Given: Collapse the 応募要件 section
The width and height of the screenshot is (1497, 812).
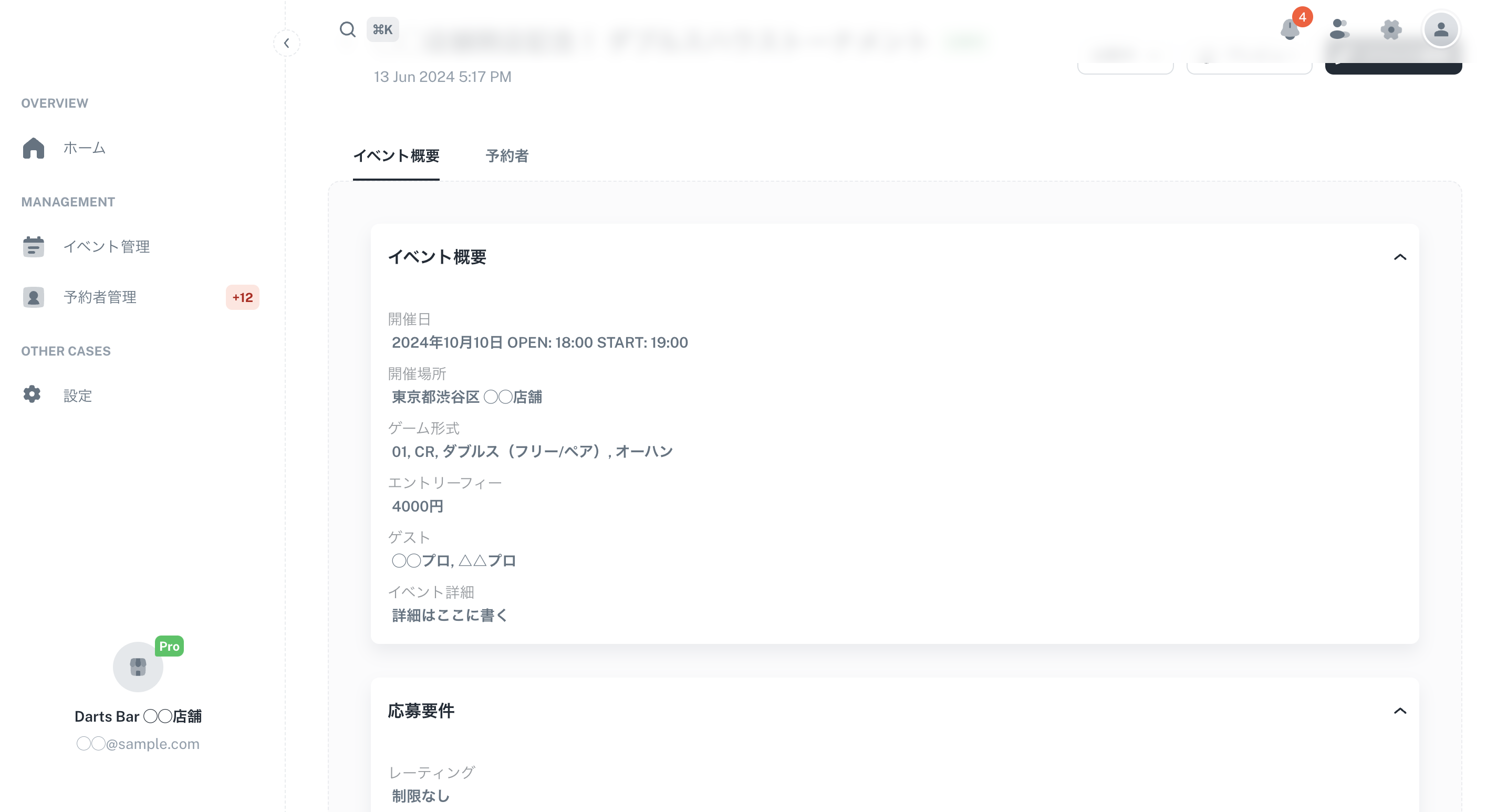Looking at the screenshot, I should tap(1399, 711).
